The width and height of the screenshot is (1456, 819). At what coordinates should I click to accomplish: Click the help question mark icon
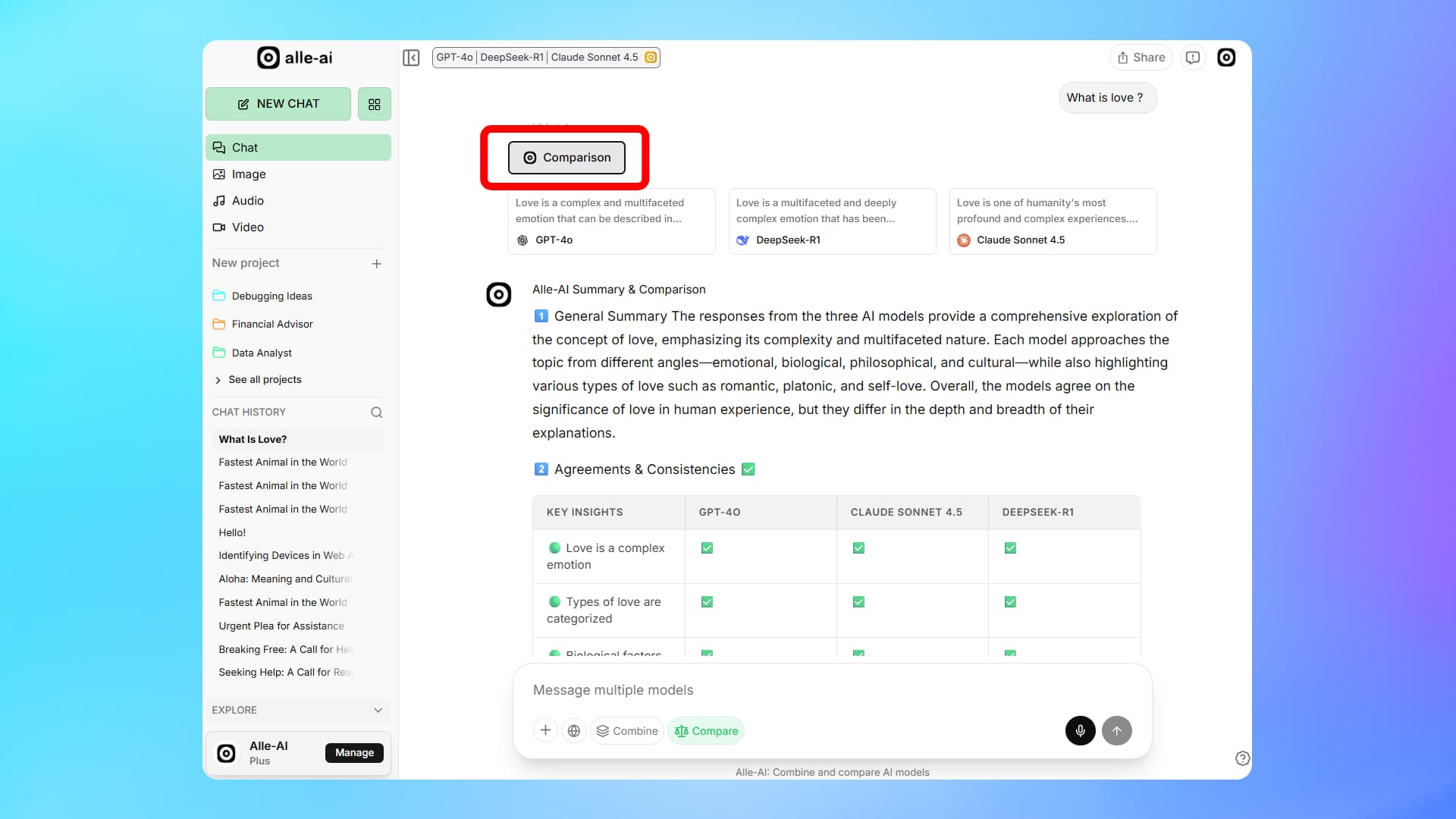click(1242, 758)
